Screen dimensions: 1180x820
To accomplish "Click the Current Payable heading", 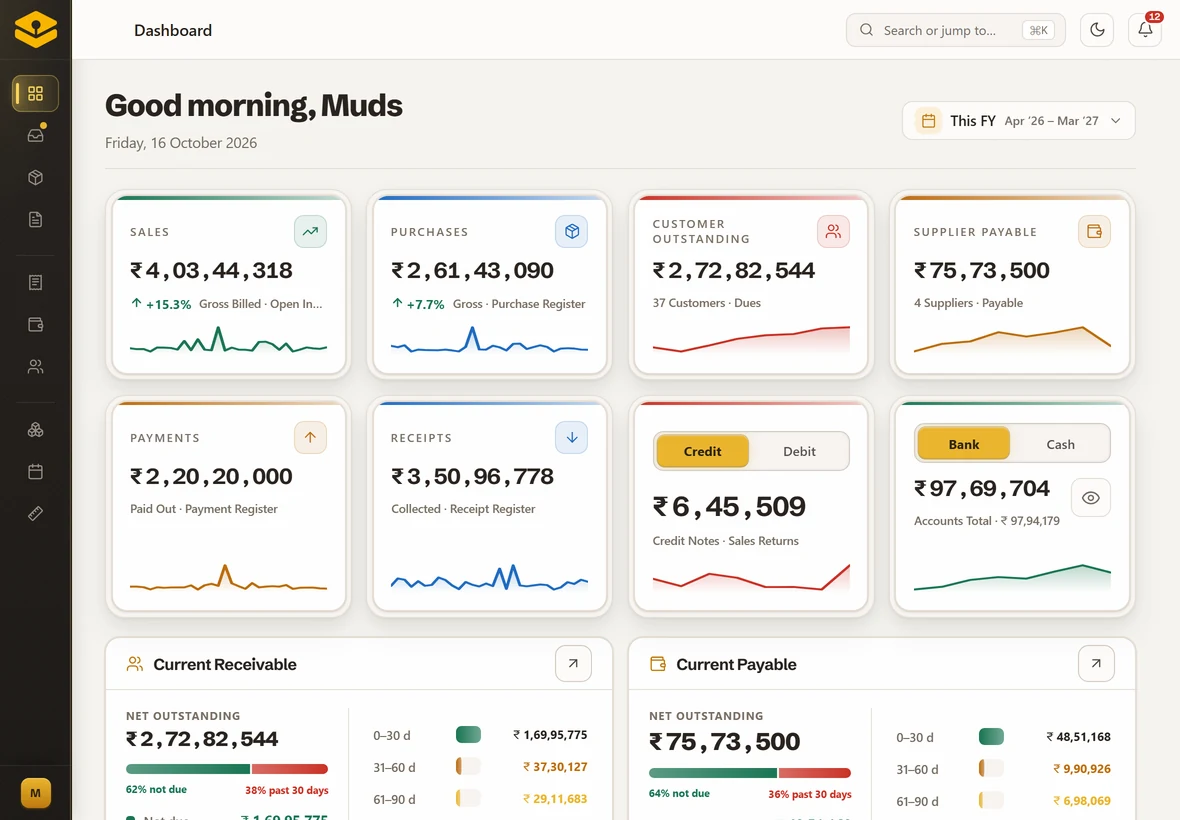I will pos(736,664).
